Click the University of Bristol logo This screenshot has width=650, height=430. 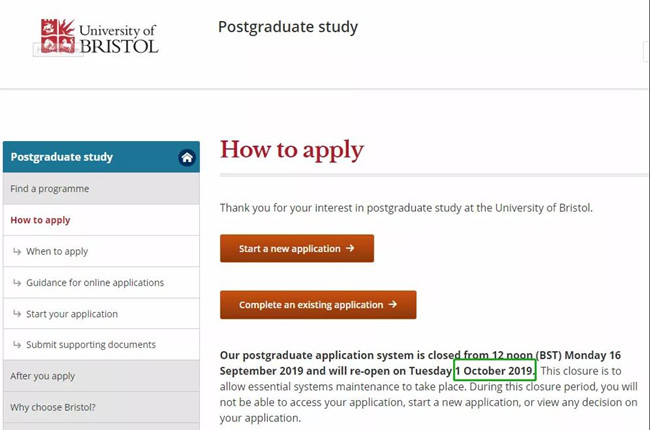[x=99, y=37]
